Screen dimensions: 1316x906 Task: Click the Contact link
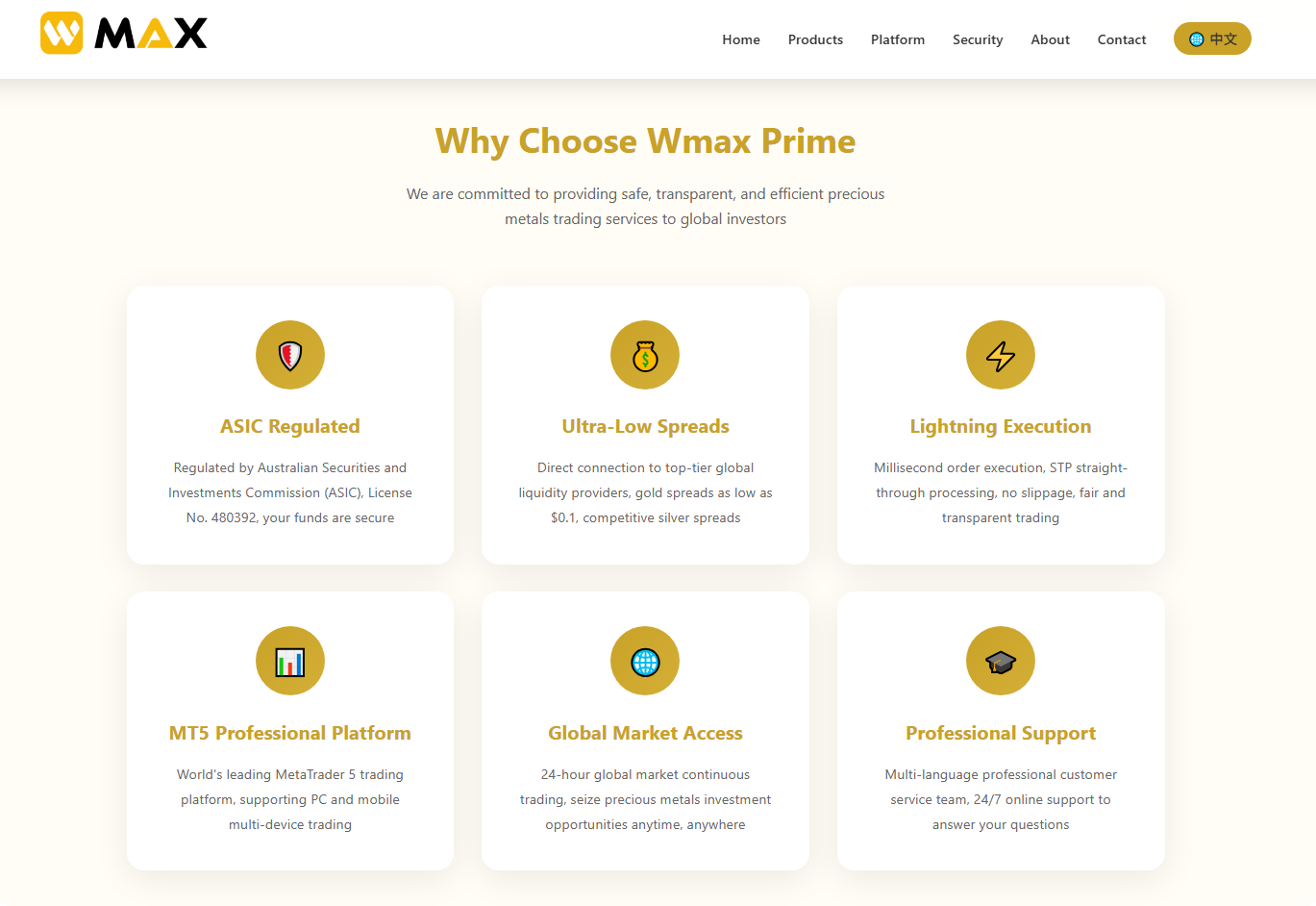click(1122, 39)
